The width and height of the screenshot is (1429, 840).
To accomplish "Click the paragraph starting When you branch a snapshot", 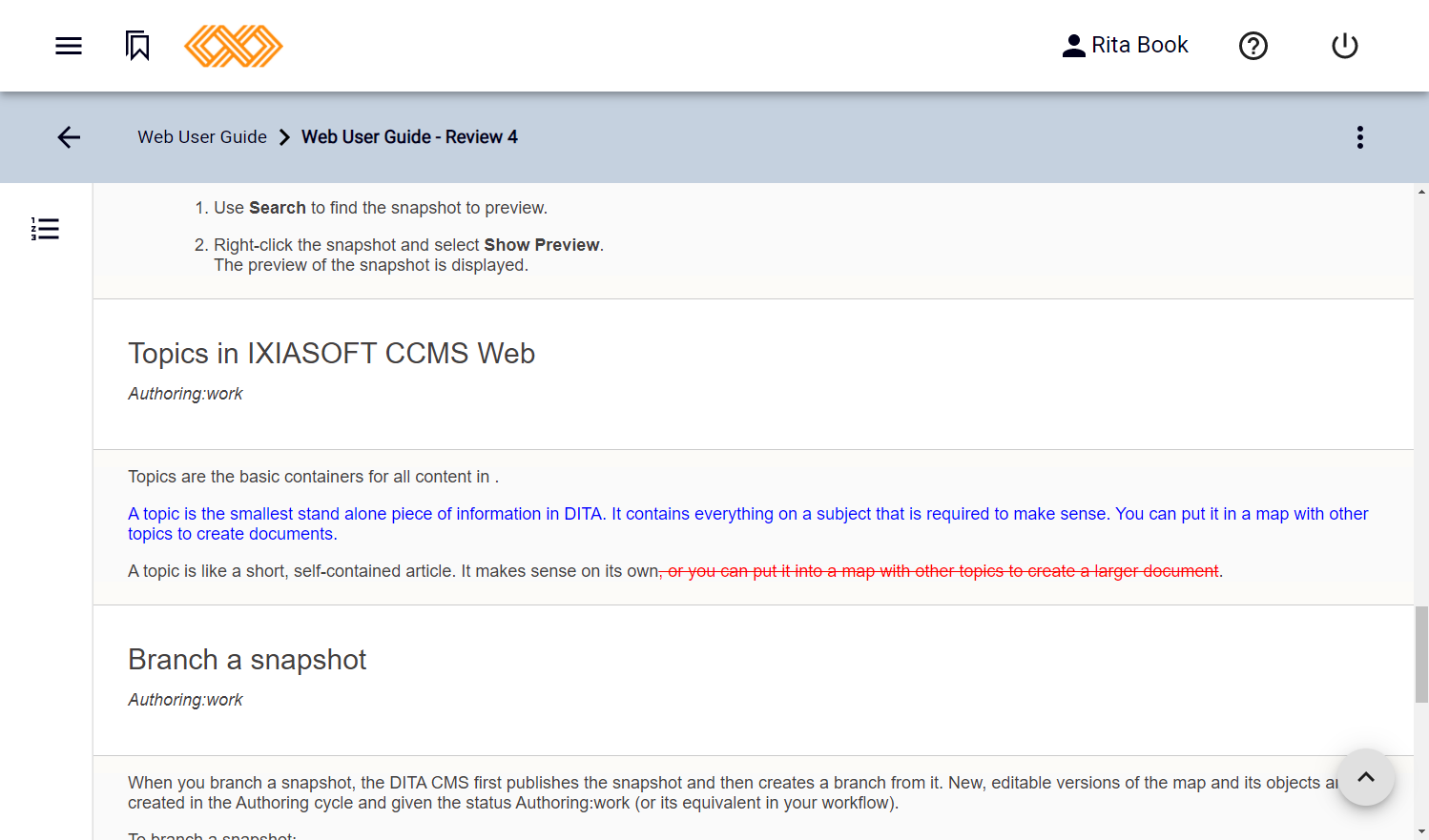I will click(733, 792).
